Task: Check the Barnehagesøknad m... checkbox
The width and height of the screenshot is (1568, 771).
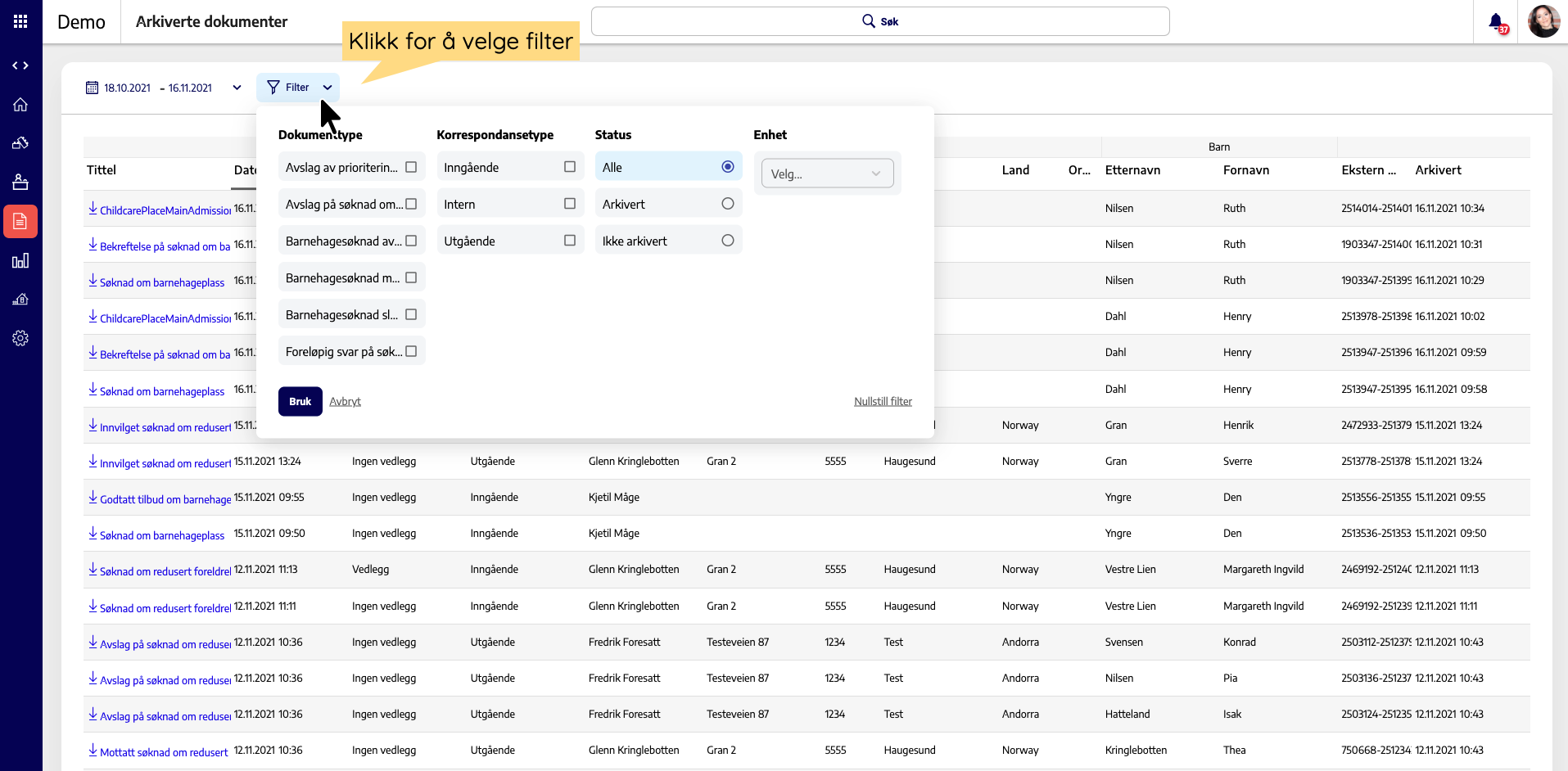Action: [411, 277]
